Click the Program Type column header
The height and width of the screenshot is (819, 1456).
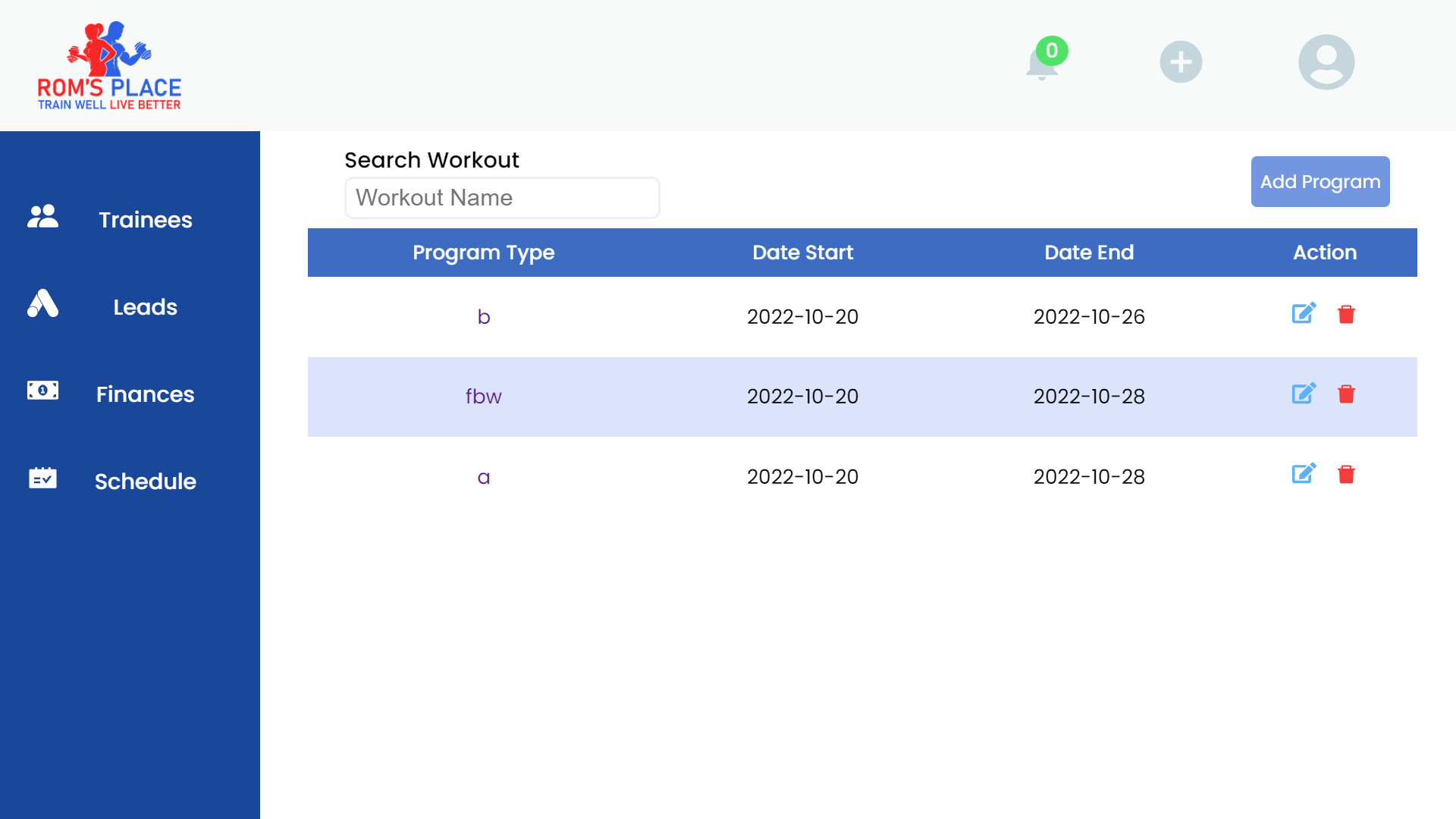[x=483, y=251]
